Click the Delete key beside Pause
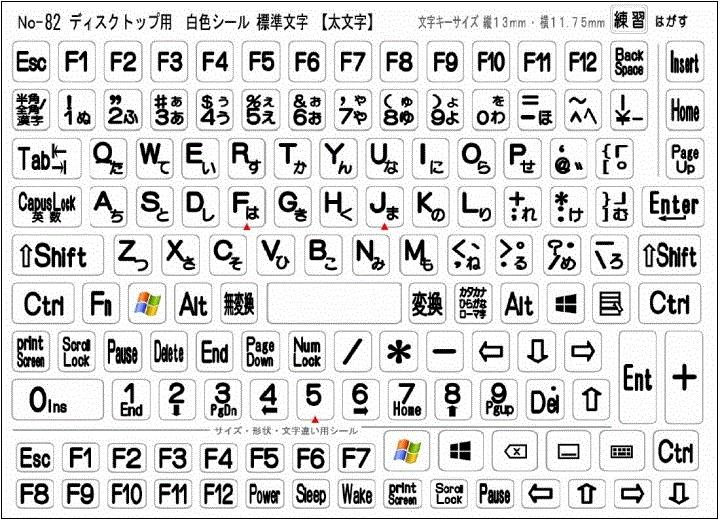 point(169,352)
